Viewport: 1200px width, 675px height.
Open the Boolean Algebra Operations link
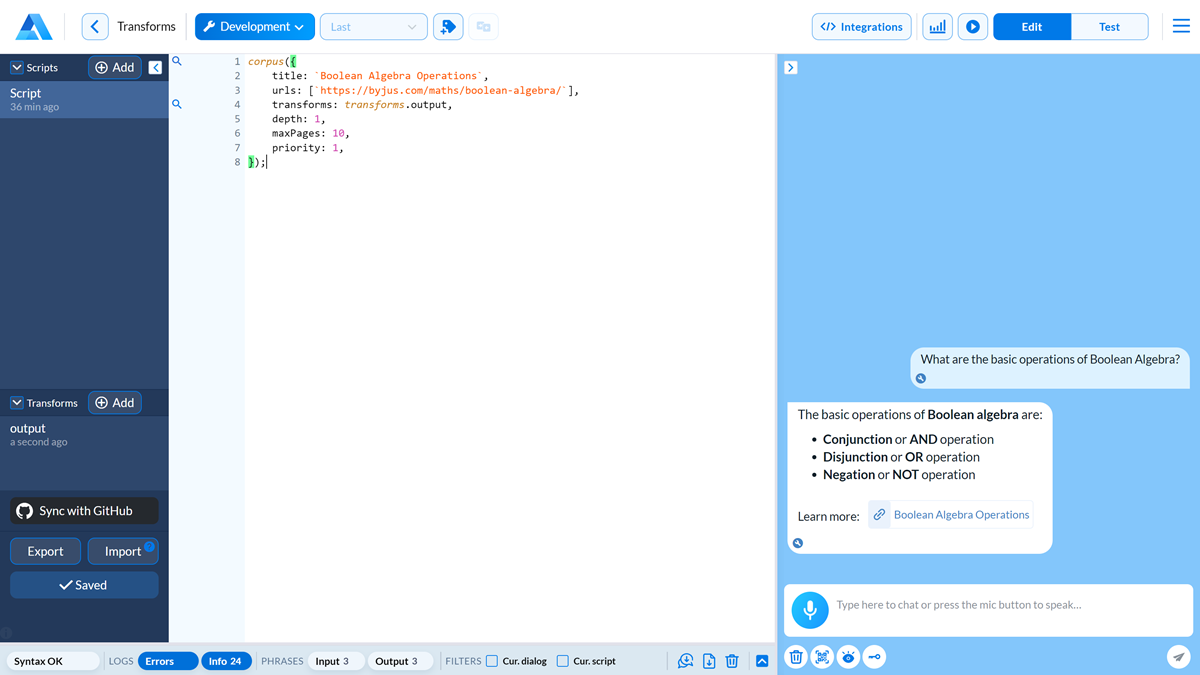tap(960, 514)
